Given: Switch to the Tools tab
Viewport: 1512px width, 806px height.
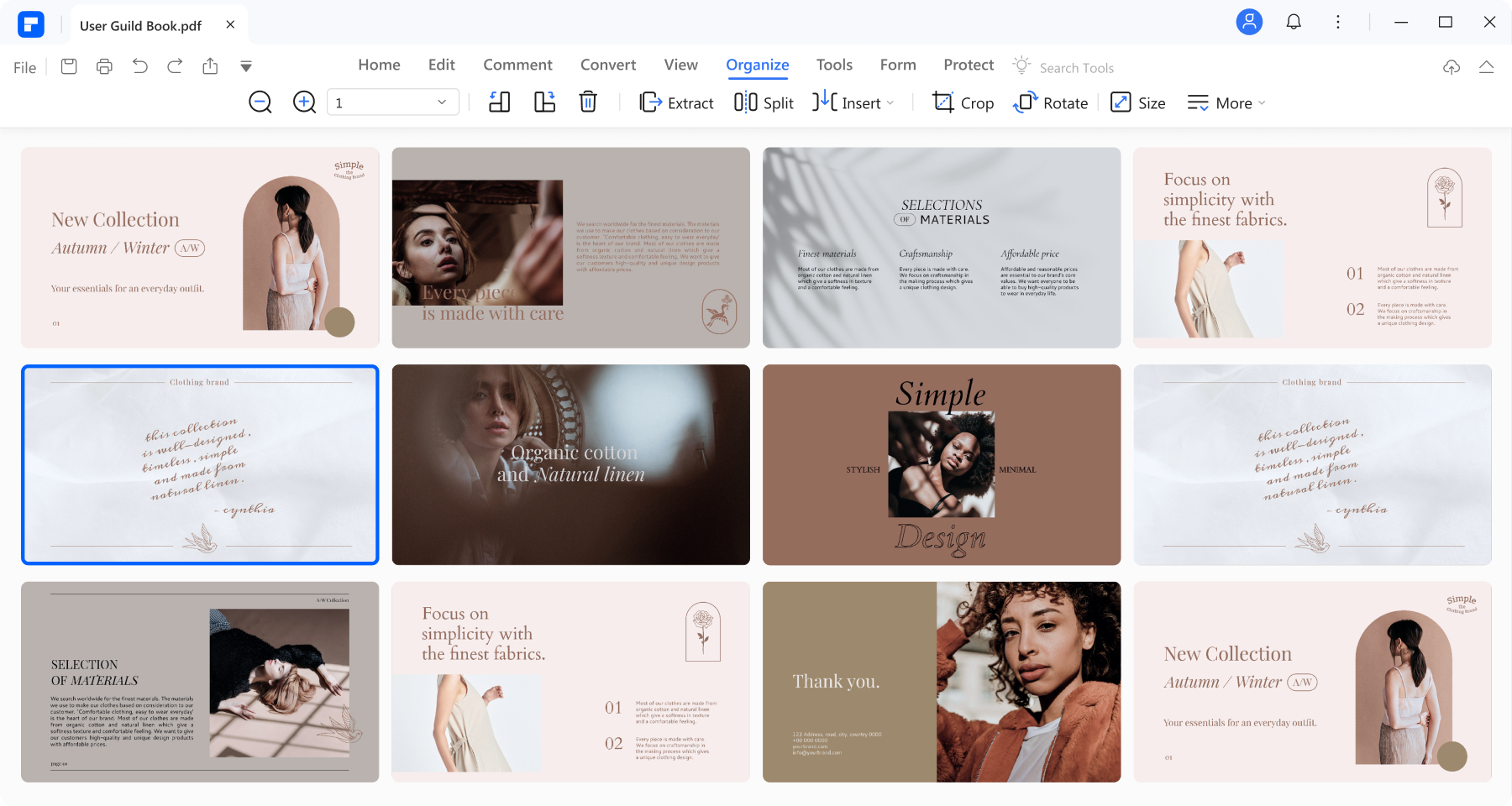Looking at the screenshot, I should coord(834,65).
